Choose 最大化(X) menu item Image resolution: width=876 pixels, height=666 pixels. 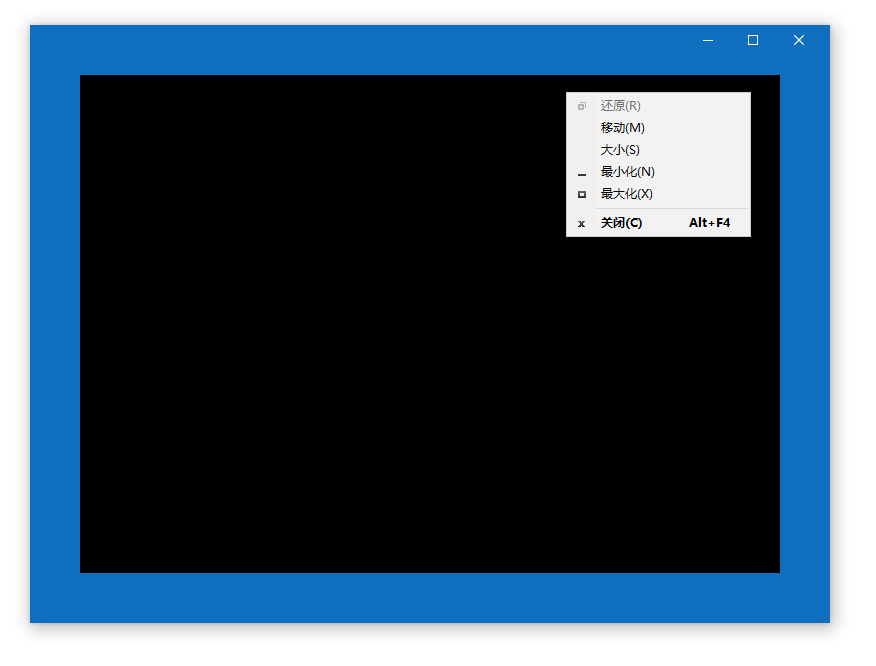[x=658, y=194]
